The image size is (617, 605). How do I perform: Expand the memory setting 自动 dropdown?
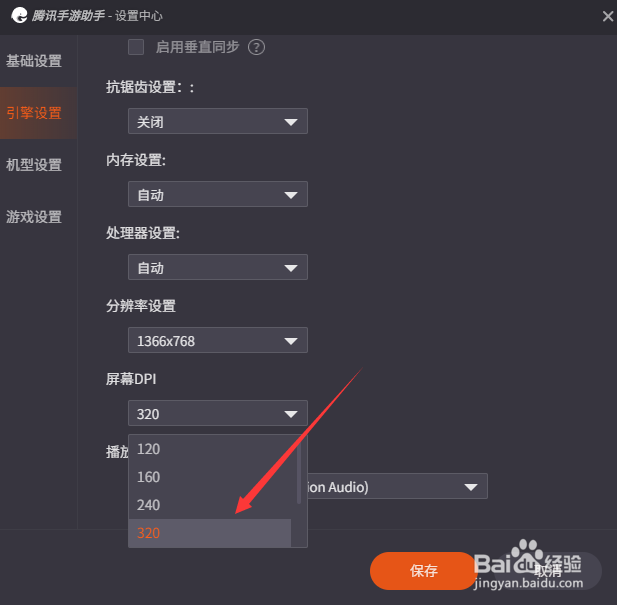(x=218, y=194)
